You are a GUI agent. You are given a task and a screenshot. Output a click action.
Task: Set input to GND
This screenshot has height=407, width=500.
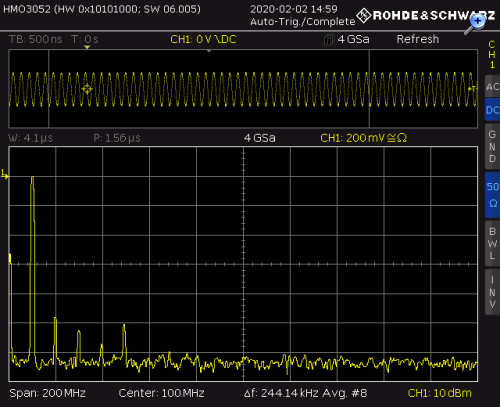point(492,146)
